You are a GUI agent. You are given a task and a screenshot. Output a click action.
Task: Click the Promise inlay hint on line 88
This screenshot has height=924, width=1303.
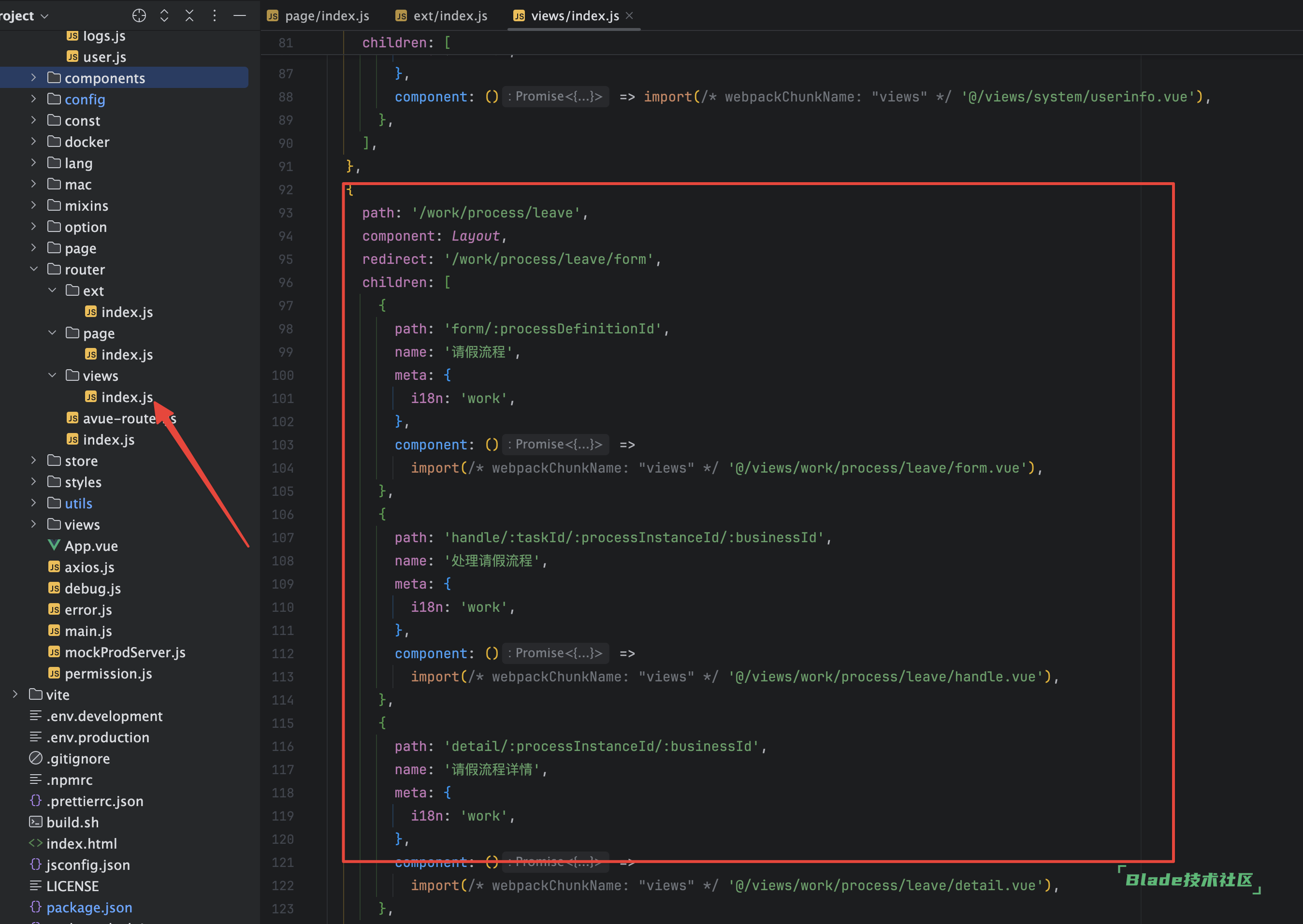[x=555, y=96]
